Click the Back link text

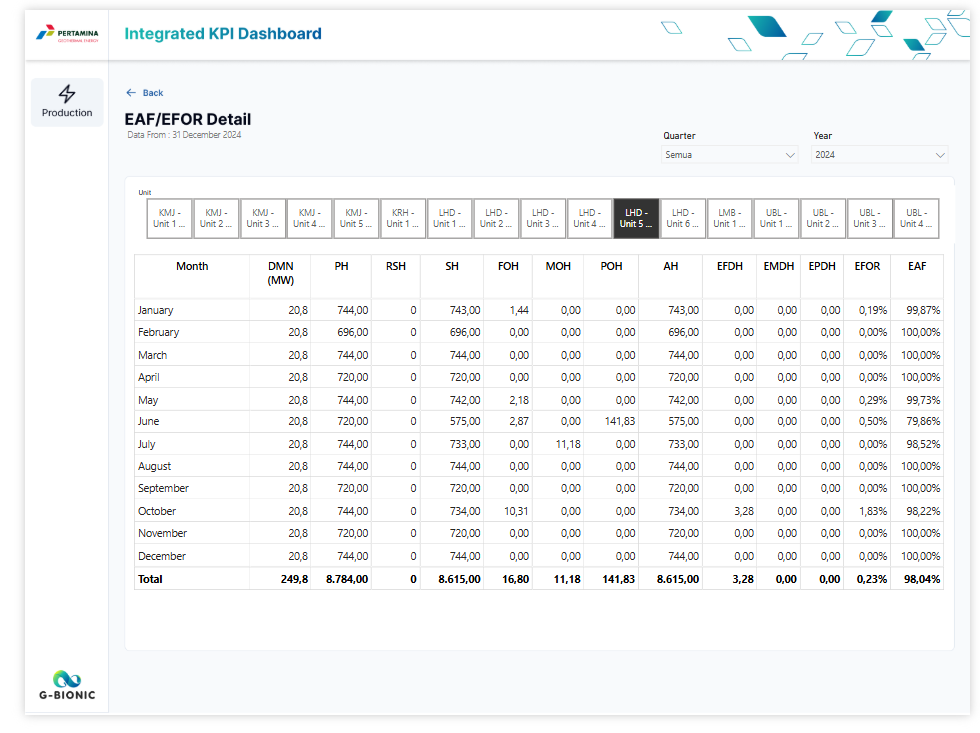pyautogui.click(x=153, y=93)
